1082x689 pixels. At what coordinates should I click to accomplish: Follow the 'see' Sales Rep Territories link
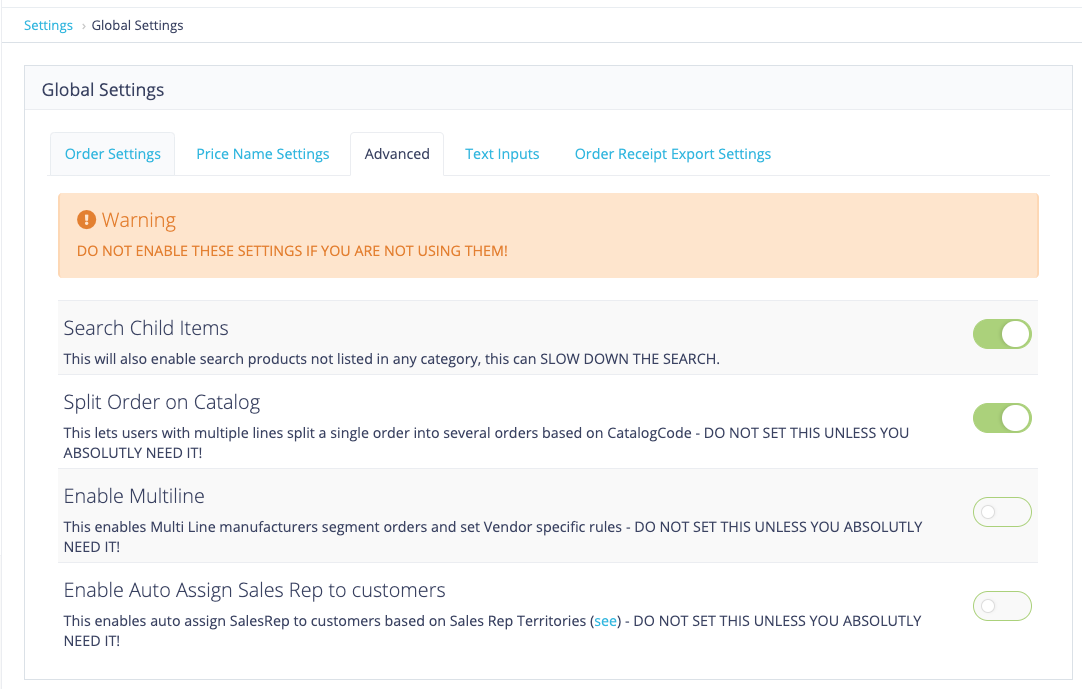606,621
